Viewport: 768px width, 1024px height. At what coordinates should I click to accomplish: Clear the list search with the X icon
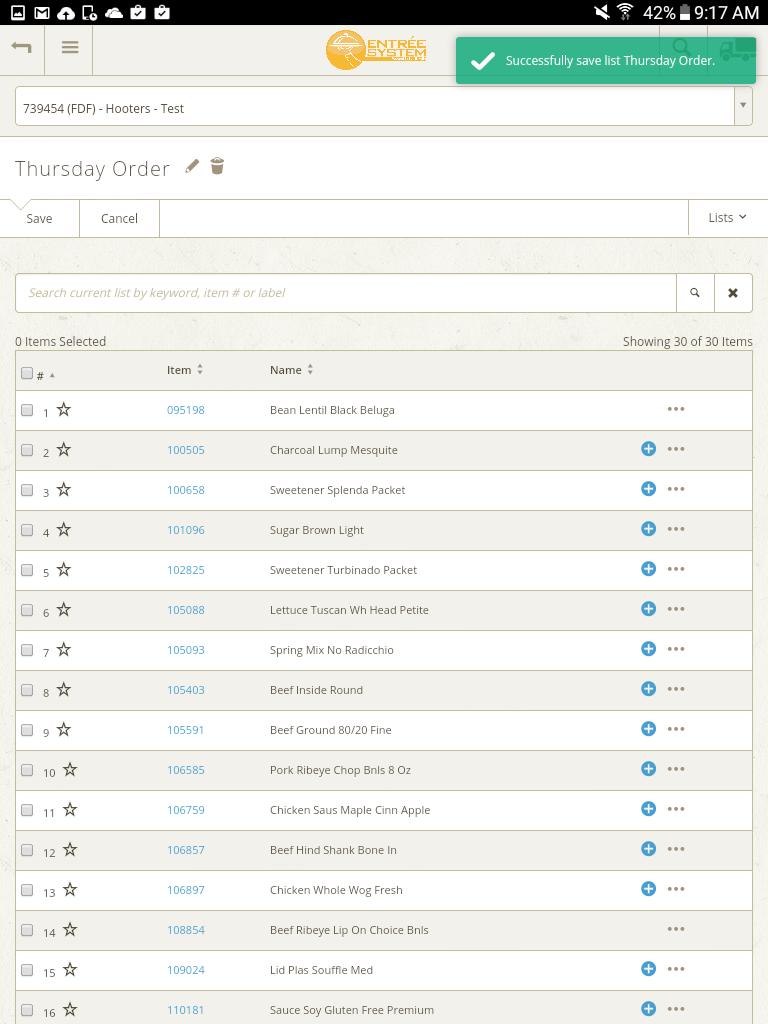[733, 293]
